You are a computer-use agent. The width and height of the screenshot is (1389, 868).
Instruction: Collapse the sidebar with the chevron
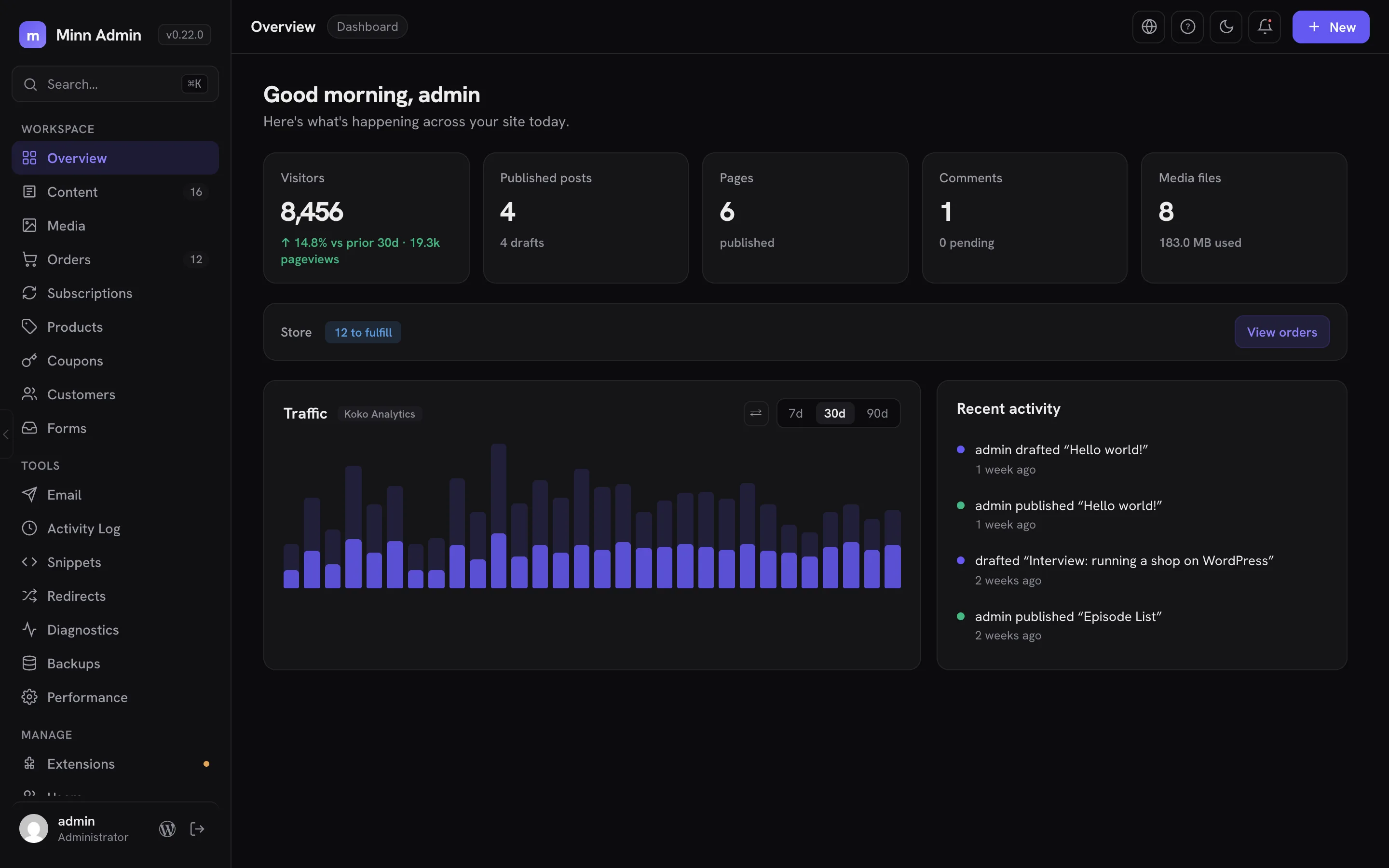click(x=6, y=434)
